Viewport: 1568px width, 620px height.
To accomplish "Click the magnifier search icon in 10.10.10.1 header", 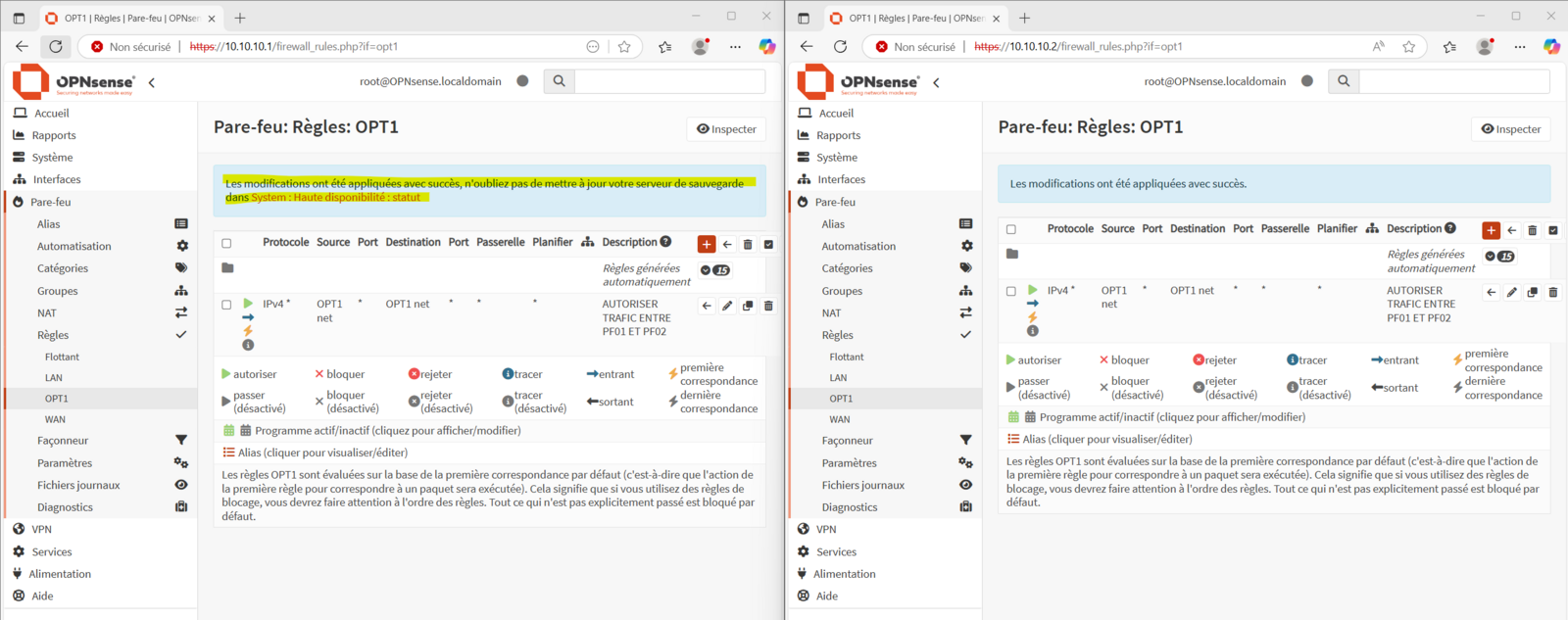I will [x=559, y=81].
